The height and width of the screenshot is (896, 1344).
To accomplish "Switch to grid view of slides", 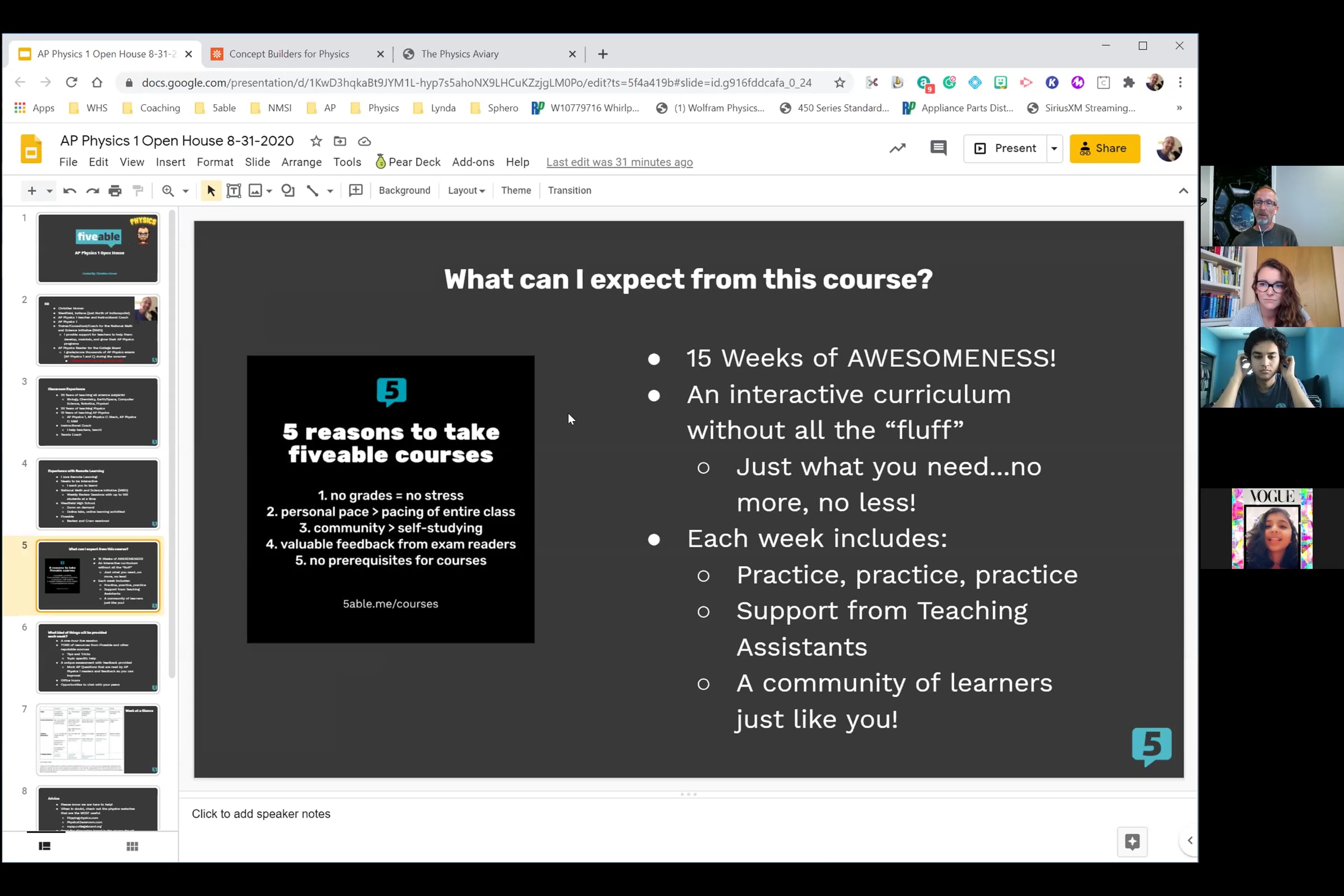I will click(132, 846).
